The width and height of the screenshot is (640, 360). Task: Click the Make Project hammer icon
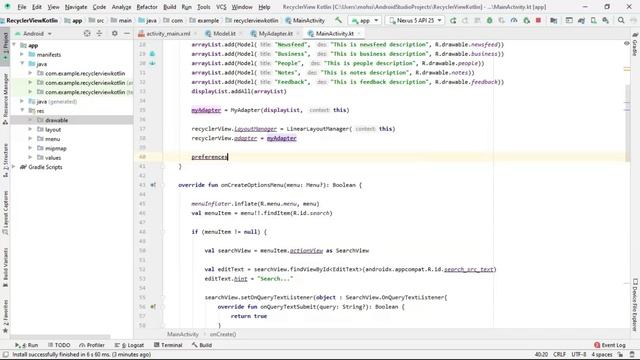click(338, 20)
